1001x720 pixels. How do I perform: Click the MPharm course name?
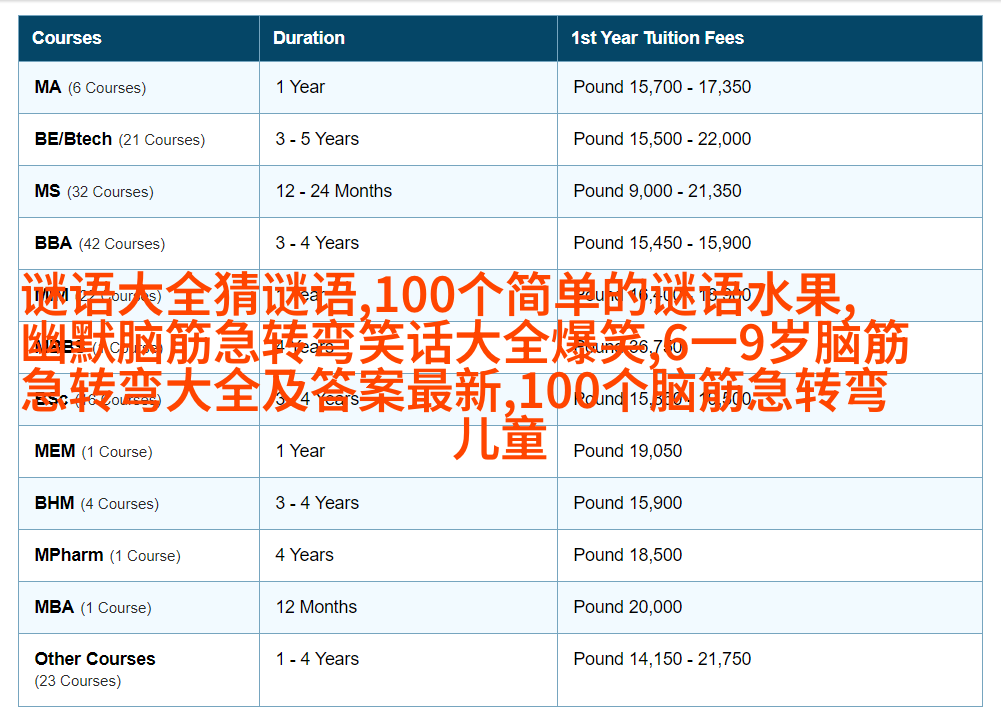coord(69,555)
